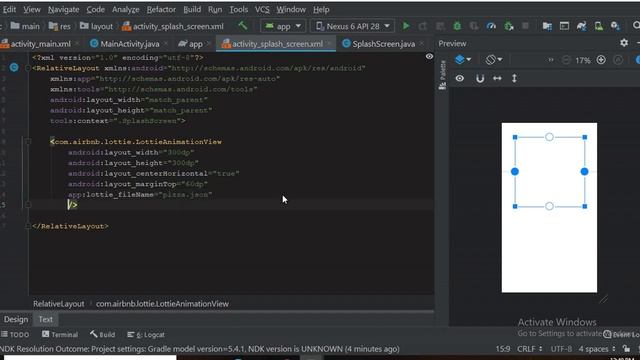Open the Refactor menu

[x=161, y=9]
